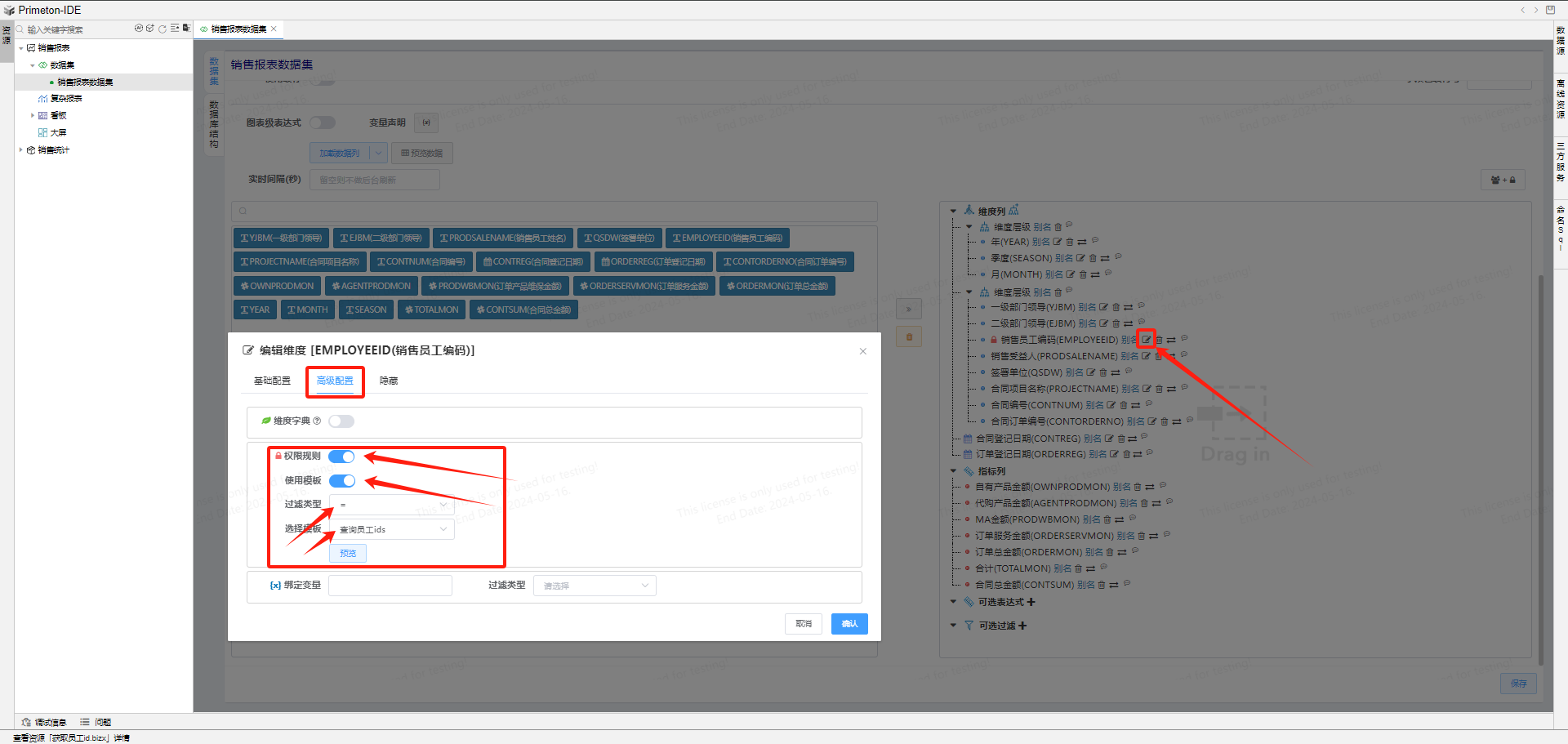The height and width of the screenshot is (744, 1568).
Task: Click trash icon for 合计(TOTALMON)
Action: (1078, 568)
